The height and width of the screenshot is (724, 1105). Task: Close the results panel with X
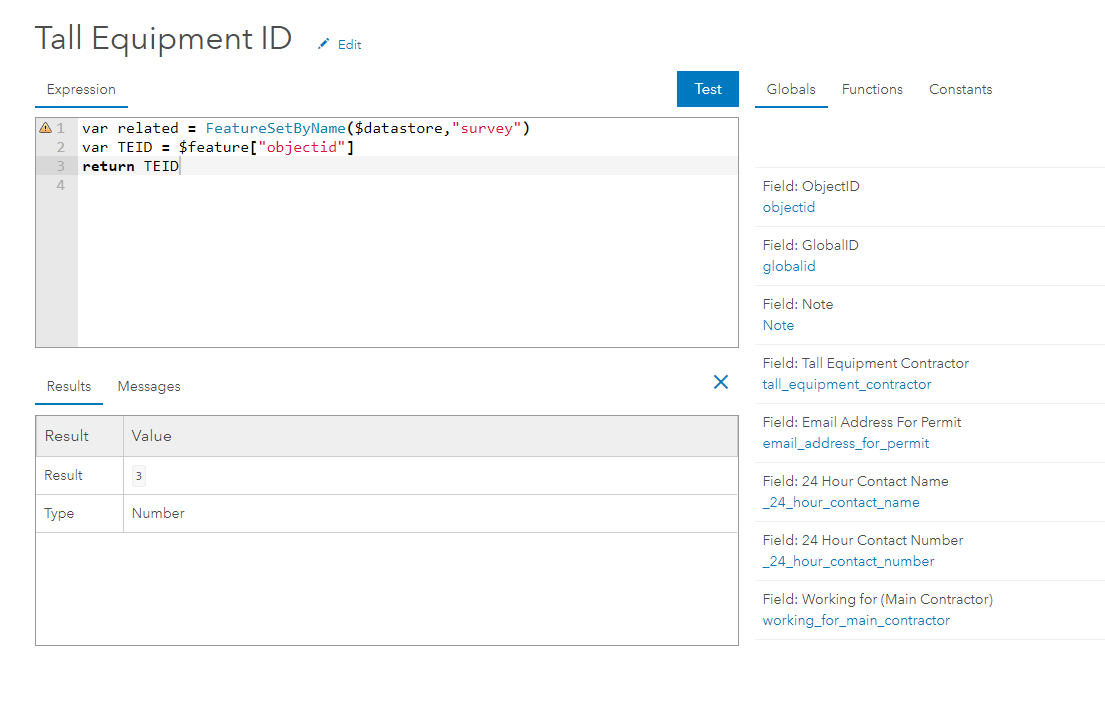(x=720, y=382)
